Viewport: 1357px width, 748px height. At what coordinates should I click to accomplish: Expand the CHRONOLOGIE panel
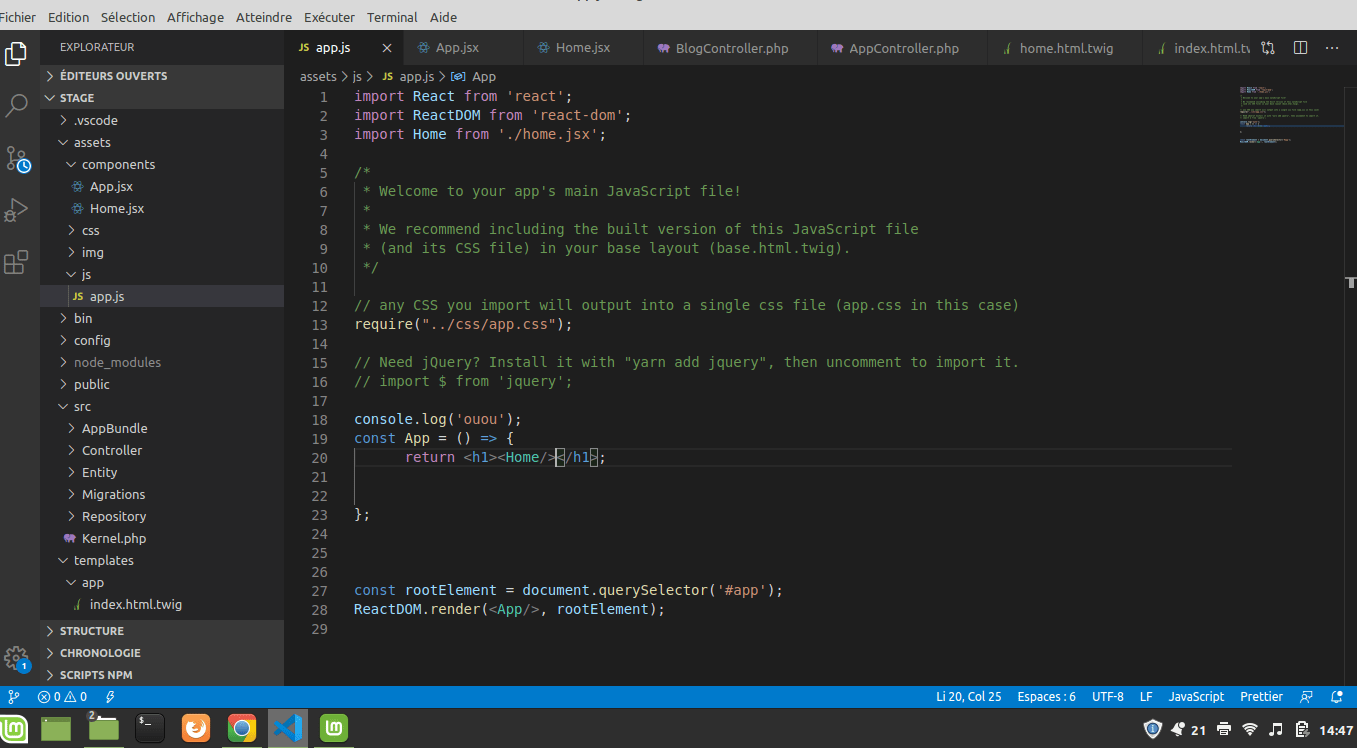coord(162,653)
